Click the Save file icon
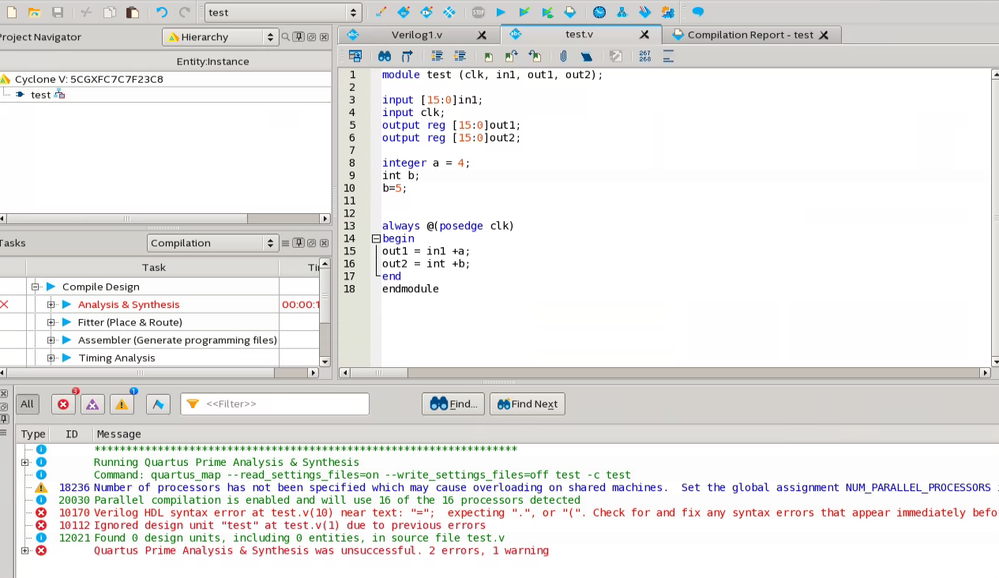This screenshot has width=999, height=578. (x=57, y=13)
